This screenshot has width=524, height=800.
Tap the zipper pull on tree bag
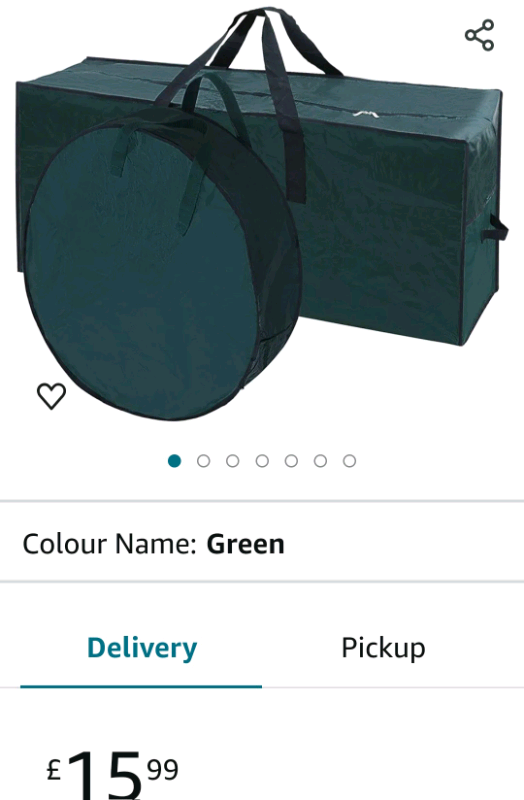pyautogui.click(x=365, y=114)
